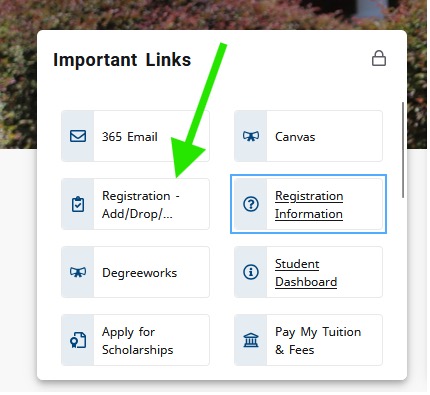Click the lock icon beside Important Links
Viewport: 430px width, 395px height.
[x=379, y=58]
